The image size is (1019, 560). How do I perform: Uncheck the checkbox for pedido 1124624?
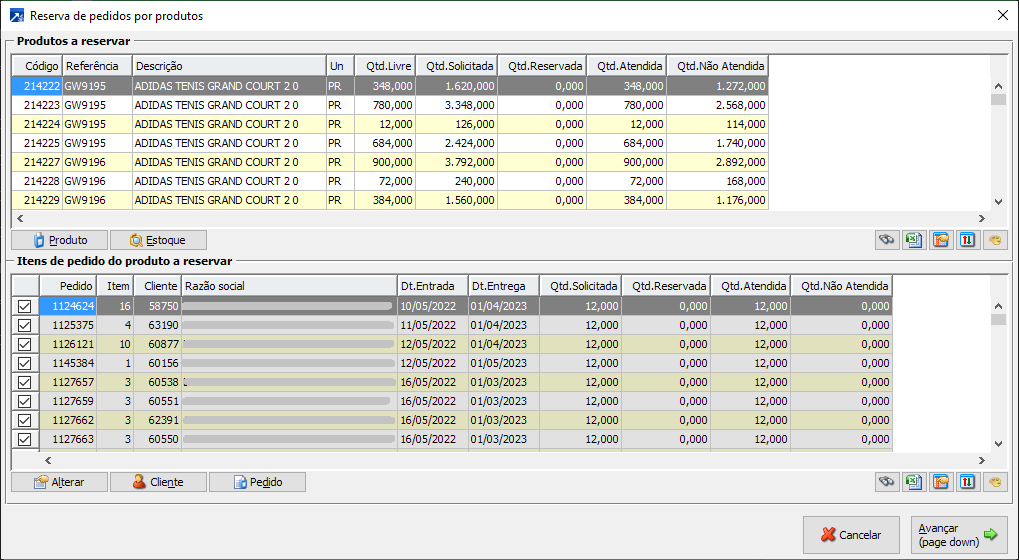tap(25, 306)
